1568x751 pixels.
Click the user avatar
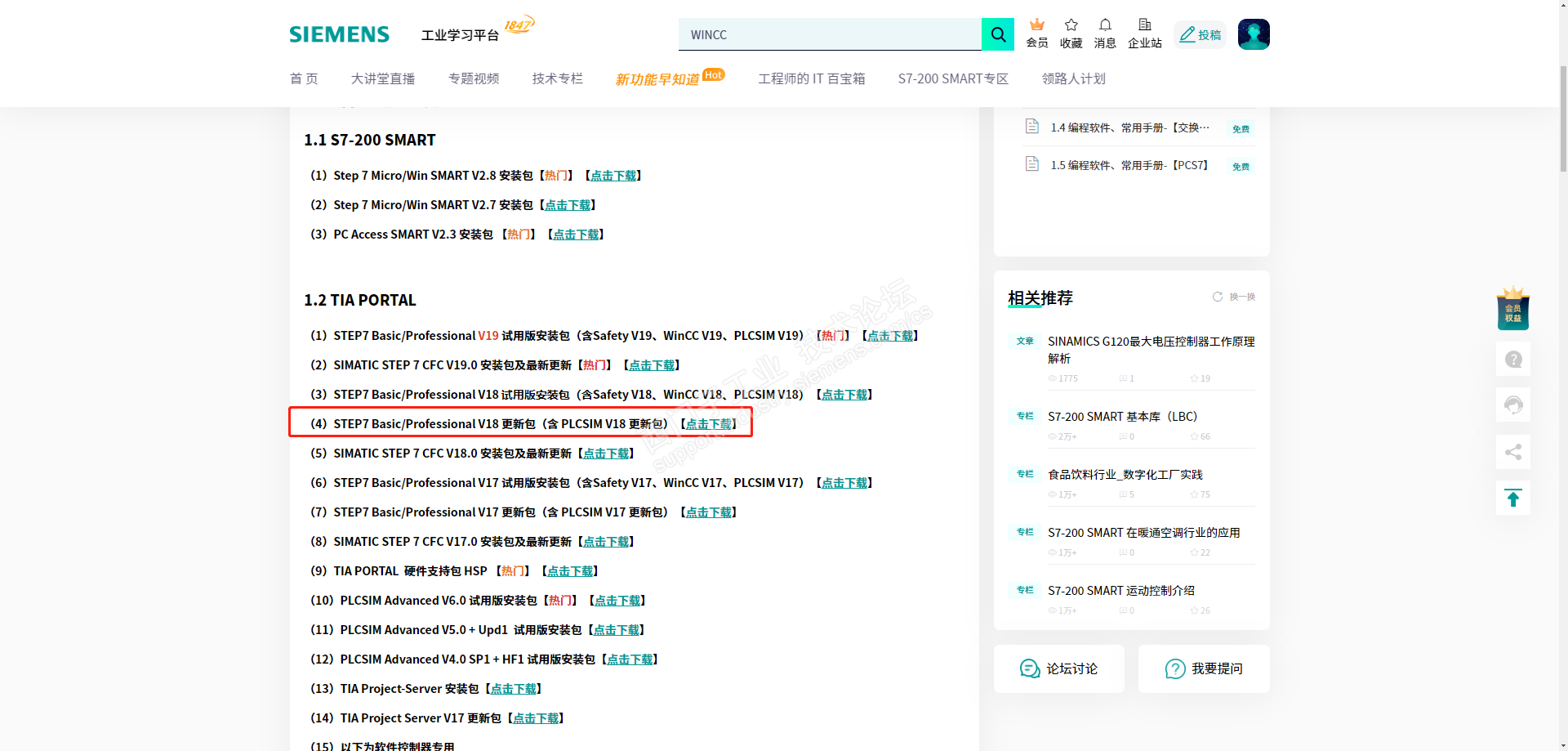point(1254,34)
